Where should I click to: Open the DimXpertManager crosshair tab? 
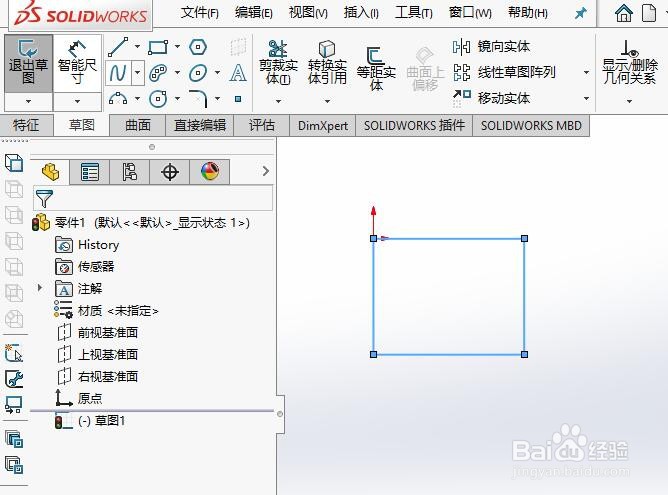tap(170, 172)
